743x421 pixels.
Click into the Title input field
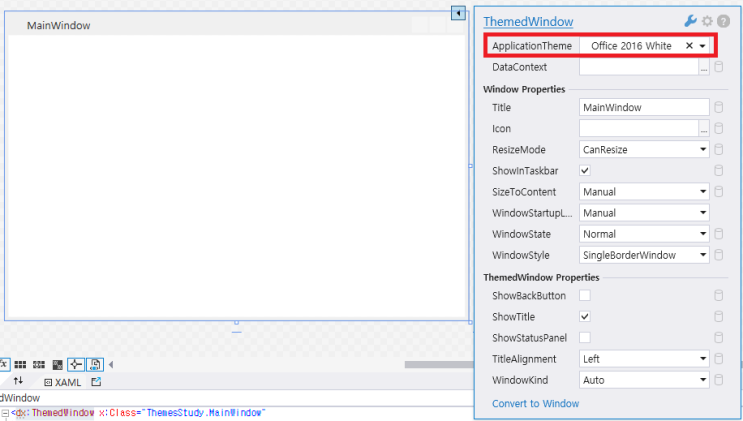pos(644,107)
